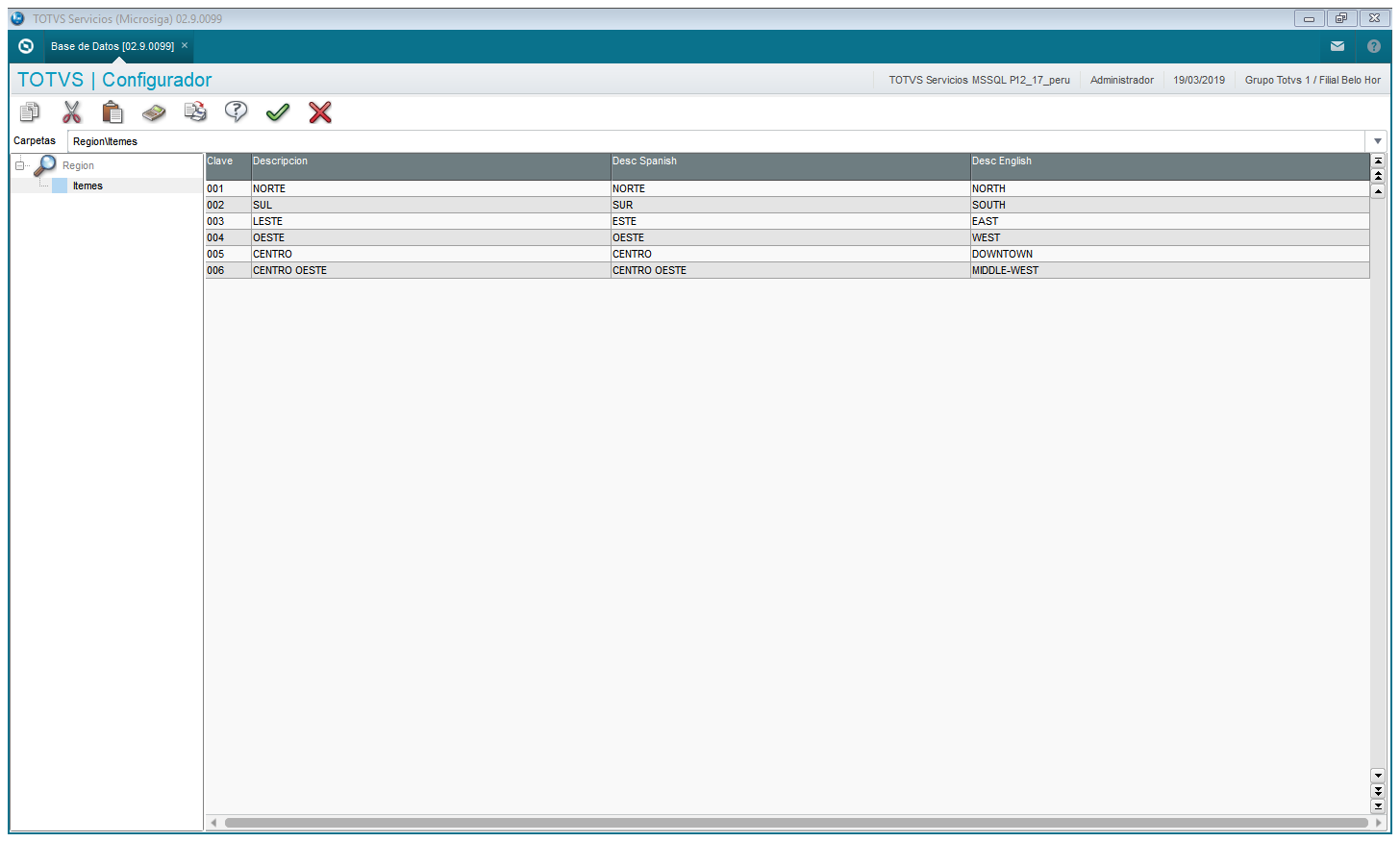Select Itemes in the folder tree
Screen dimensions: 1400x842
point(87,186)
